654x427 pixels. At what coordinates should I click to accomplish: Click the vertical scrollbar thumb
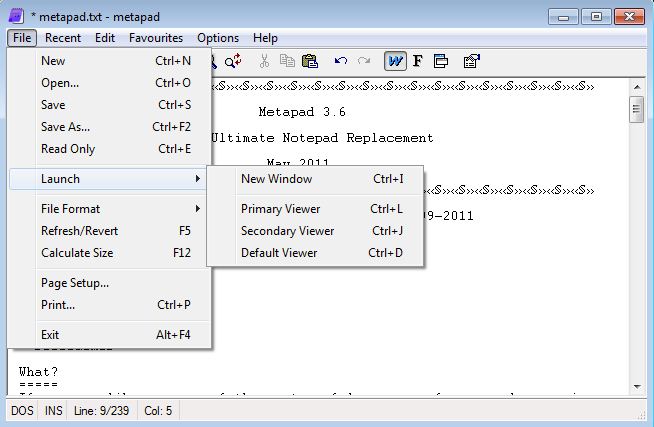tap(636, 109)
